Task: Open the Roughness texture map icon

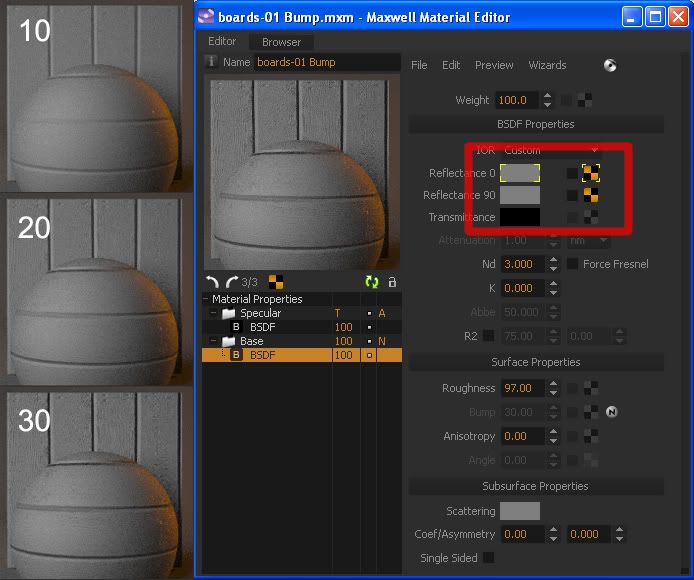Action: 591,388
